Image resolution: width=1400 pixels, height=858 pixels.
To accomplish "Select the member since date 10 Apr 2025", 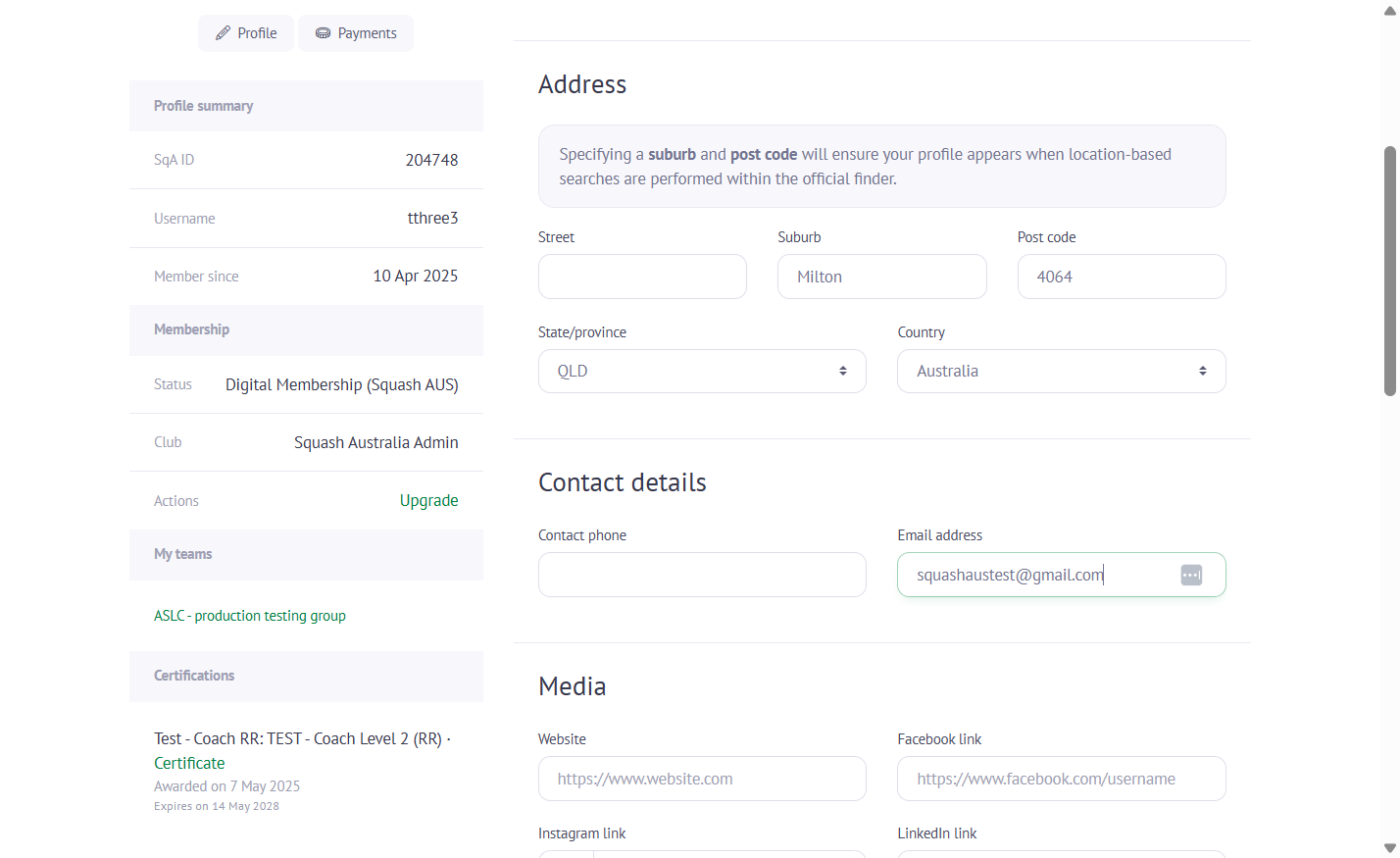I will pyautogui.click(x=415, y=277).
